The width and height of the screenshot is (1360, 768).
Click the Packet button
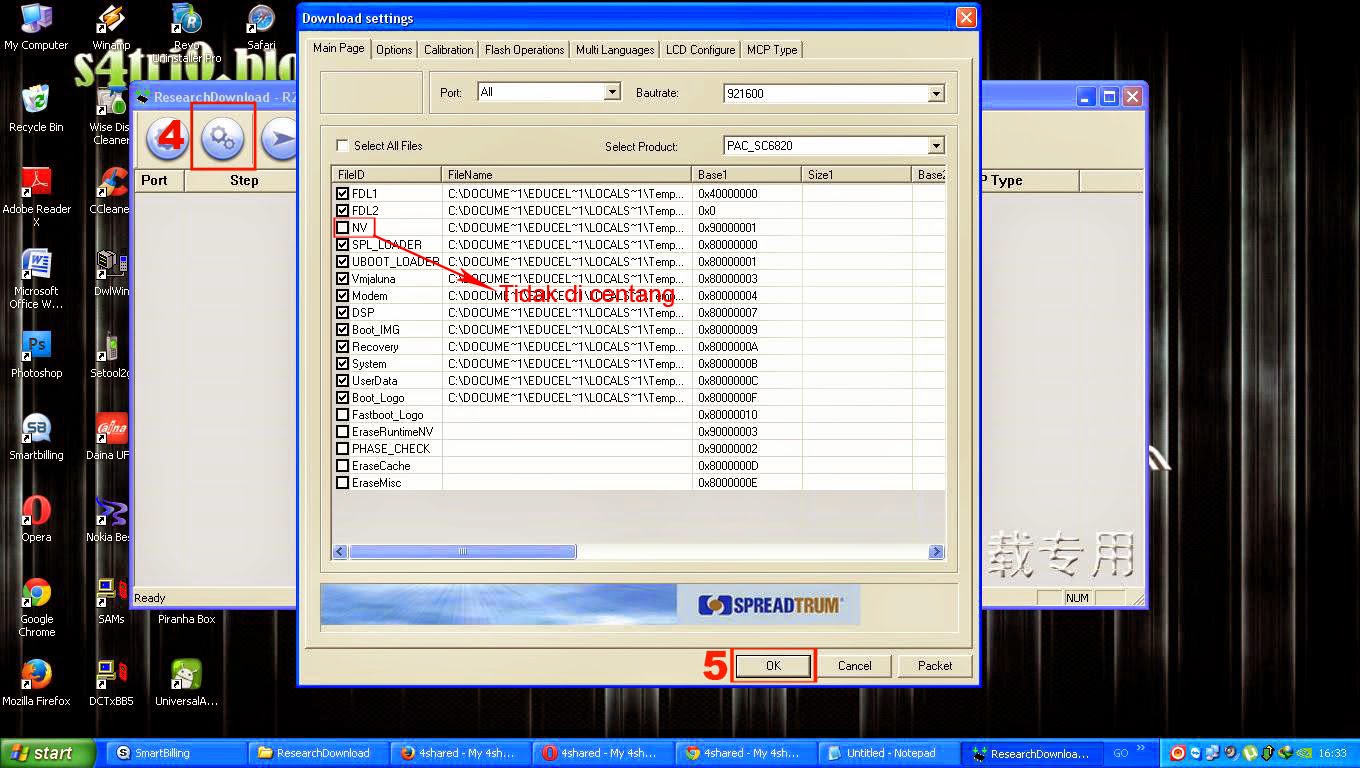point(935,666)
